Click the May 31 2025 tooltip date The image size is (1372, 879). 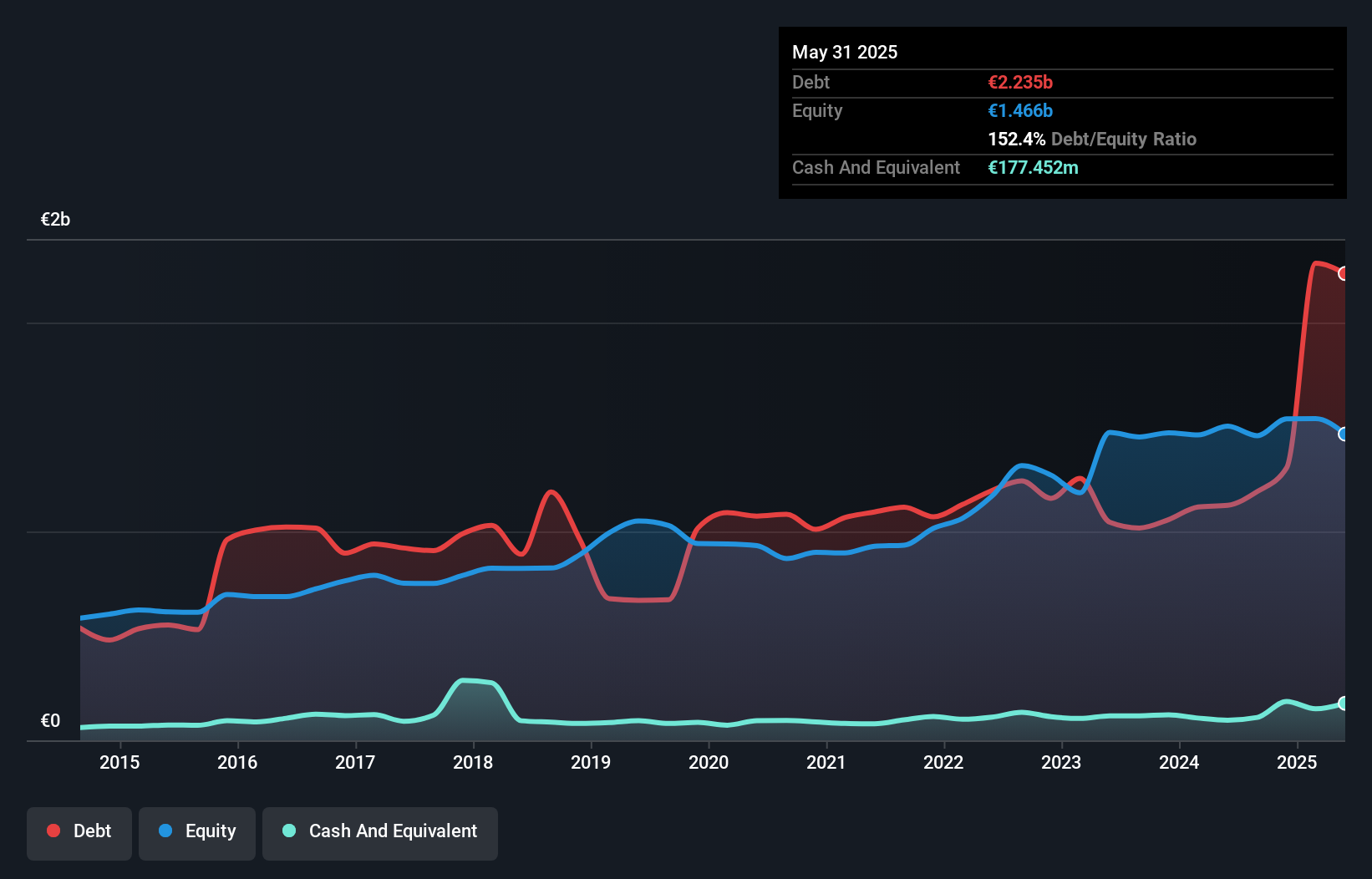coord(845,52)
